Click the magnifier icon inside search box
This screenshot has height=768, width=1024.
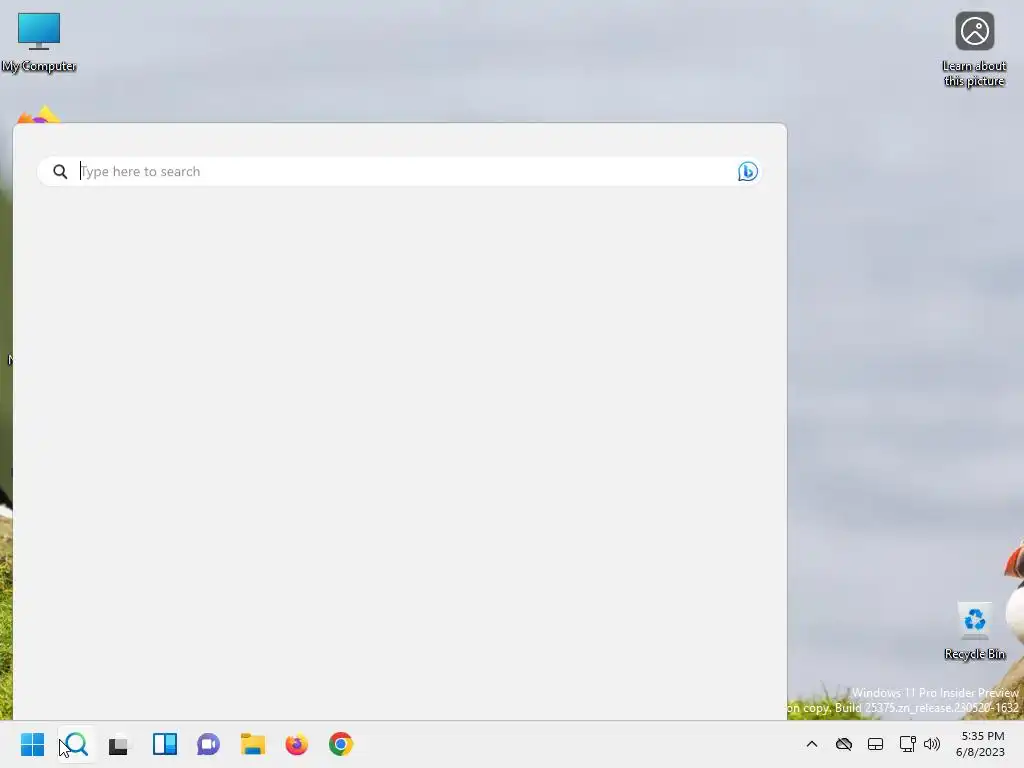tap(60, 171)
